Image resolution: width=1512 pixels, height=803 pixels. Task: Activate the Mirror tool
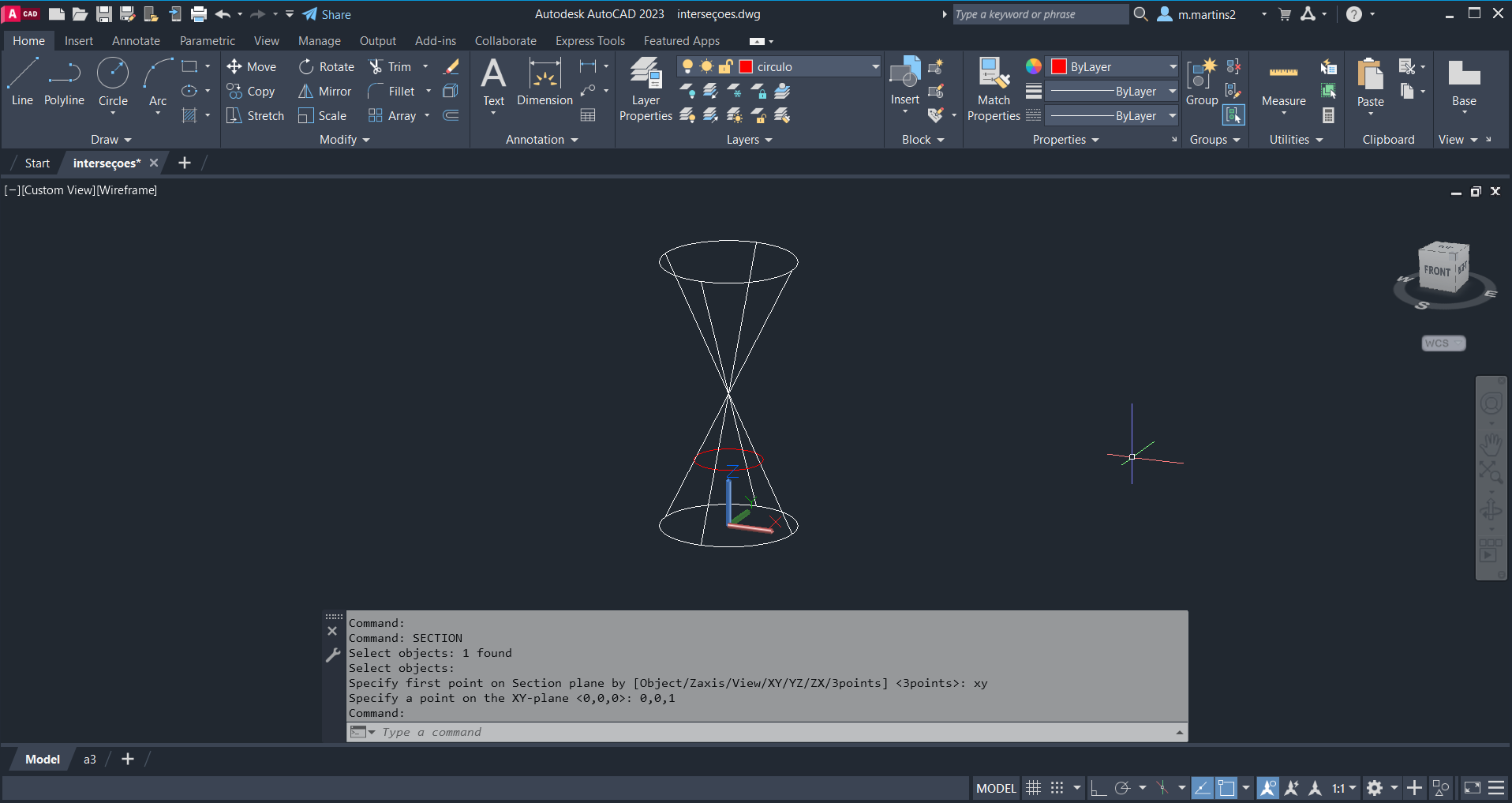click(324, 92)
